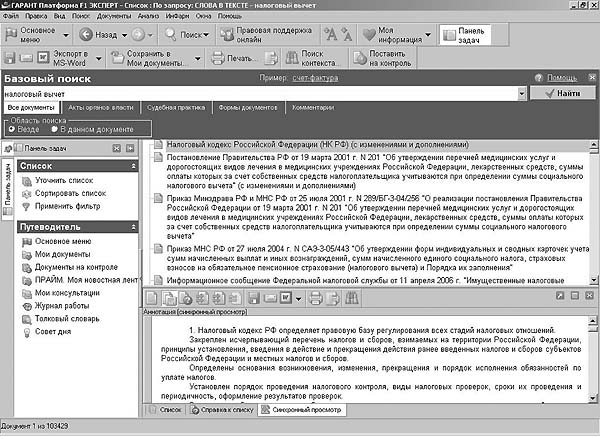602x439 pixels.
Task: Click the save diskette icon in the second toolbar
Action: click(x=10, y=58)
